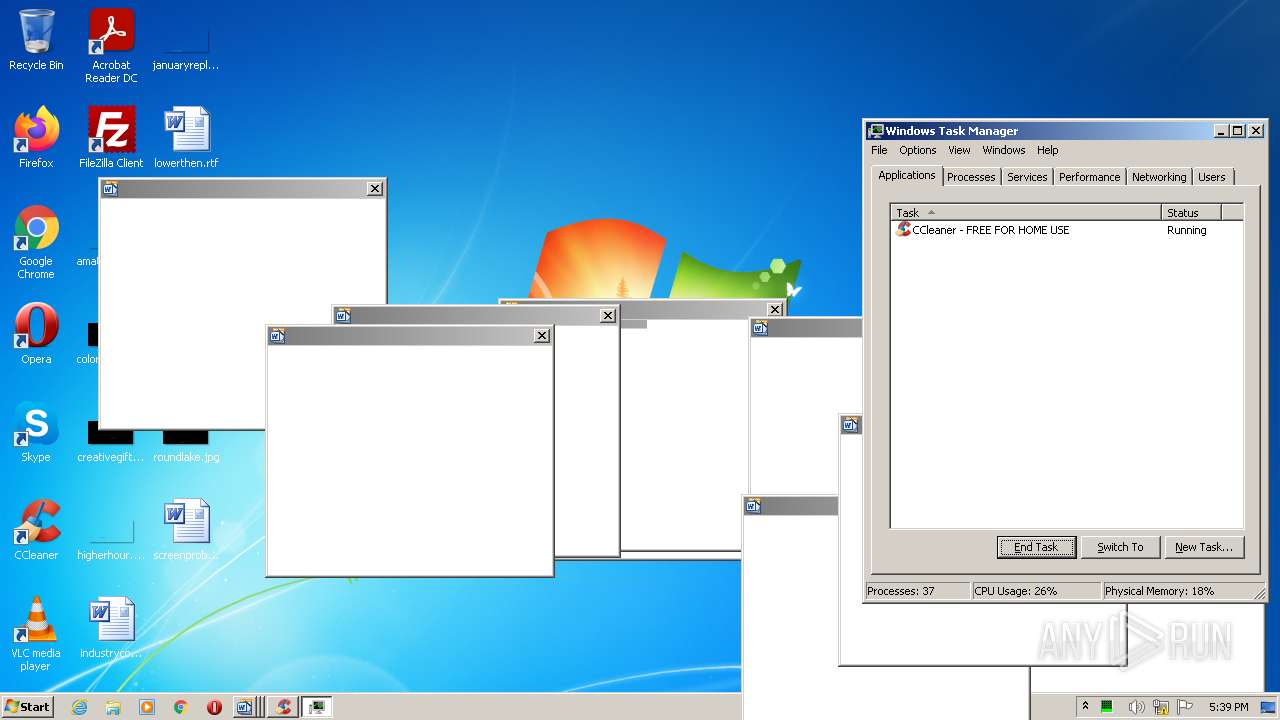Click the CCleaner icon in the task list
This screenshot has width=1280, height=720.
click(904, 229)
